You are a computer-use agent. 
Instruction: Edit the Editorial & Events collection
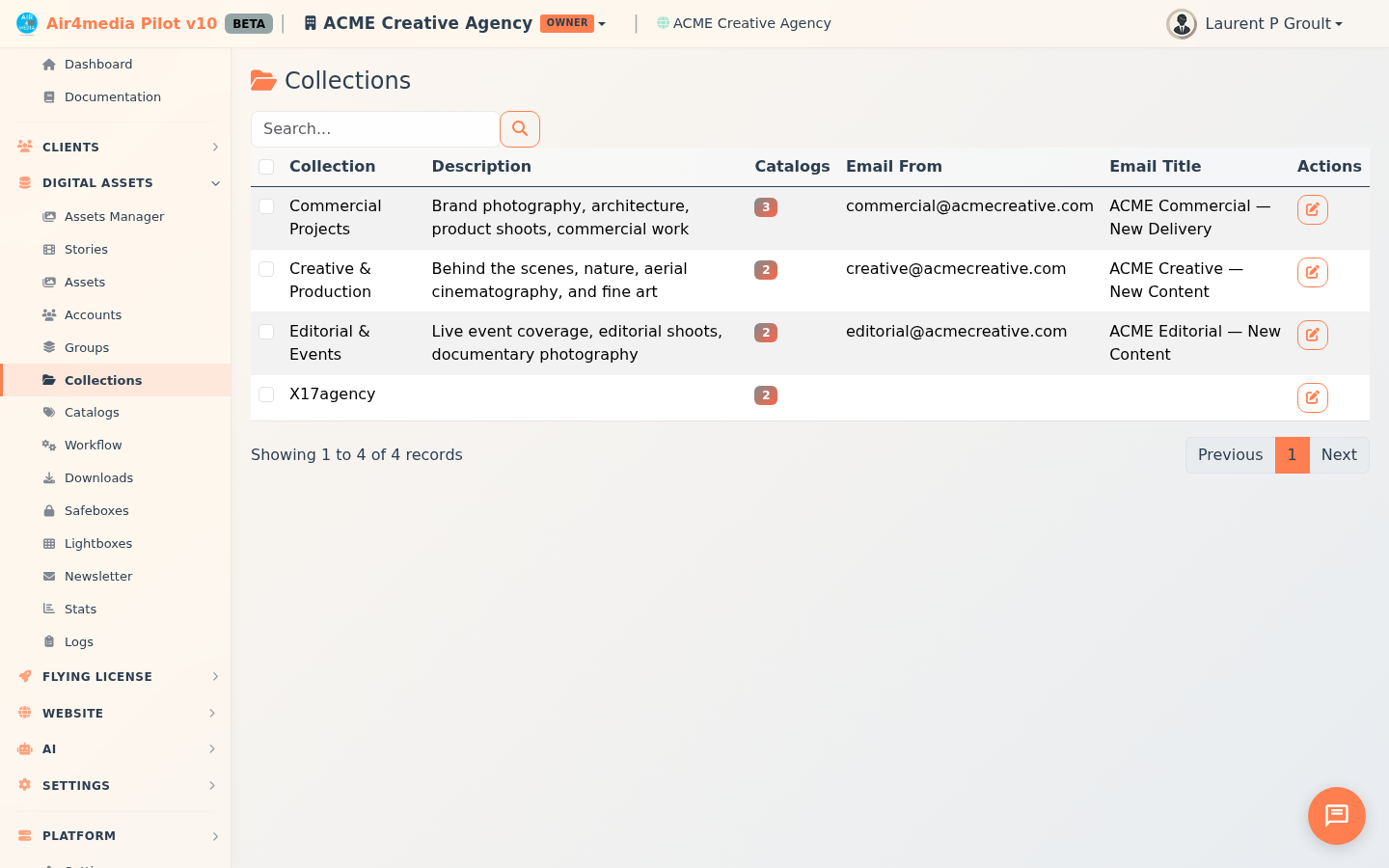(1312, 335)
